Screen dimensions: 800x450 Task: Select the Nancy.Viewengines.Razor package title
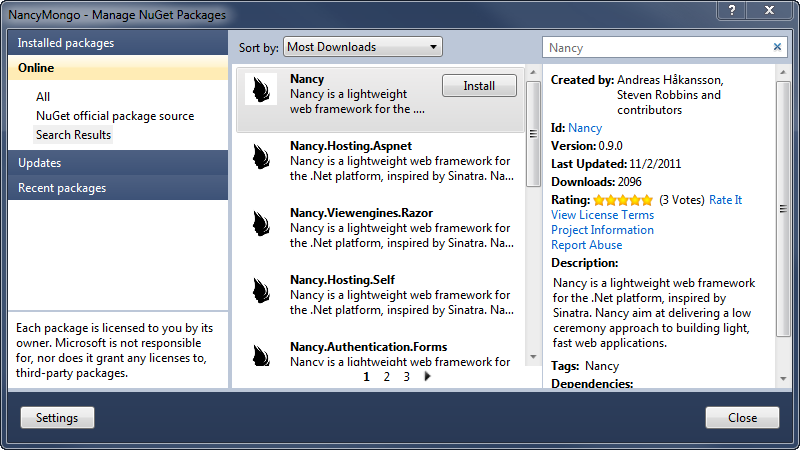[x=361, y=213]
